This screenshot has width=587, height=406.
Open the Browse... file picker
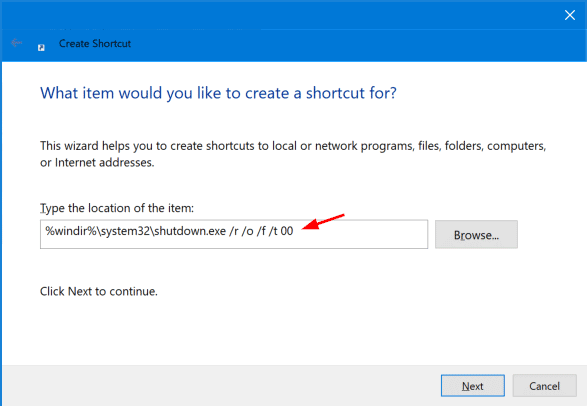(476, 235)
